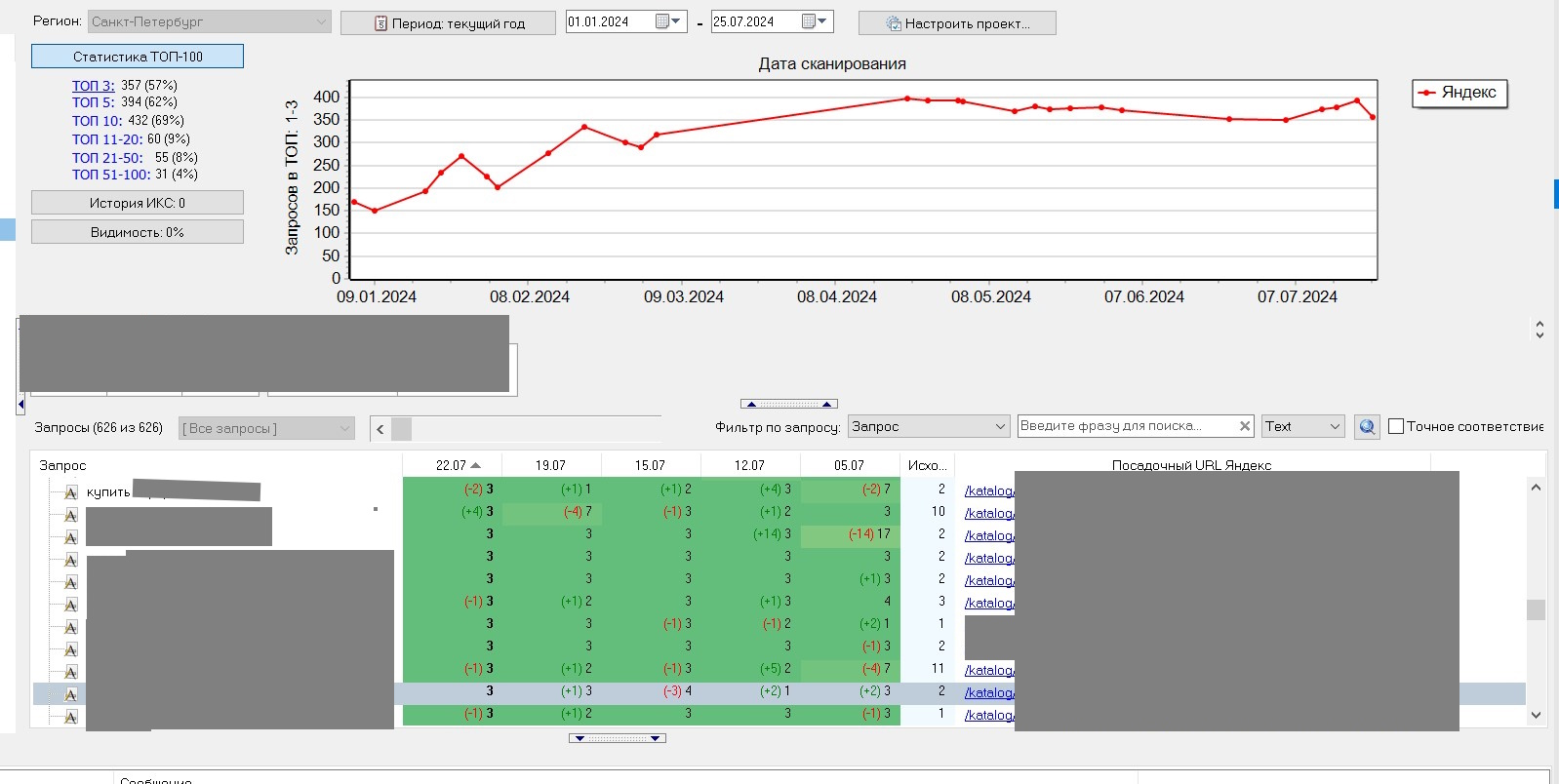Open the 'Регион' dropdown showing Санкт-Петербург

pos(210,21)
